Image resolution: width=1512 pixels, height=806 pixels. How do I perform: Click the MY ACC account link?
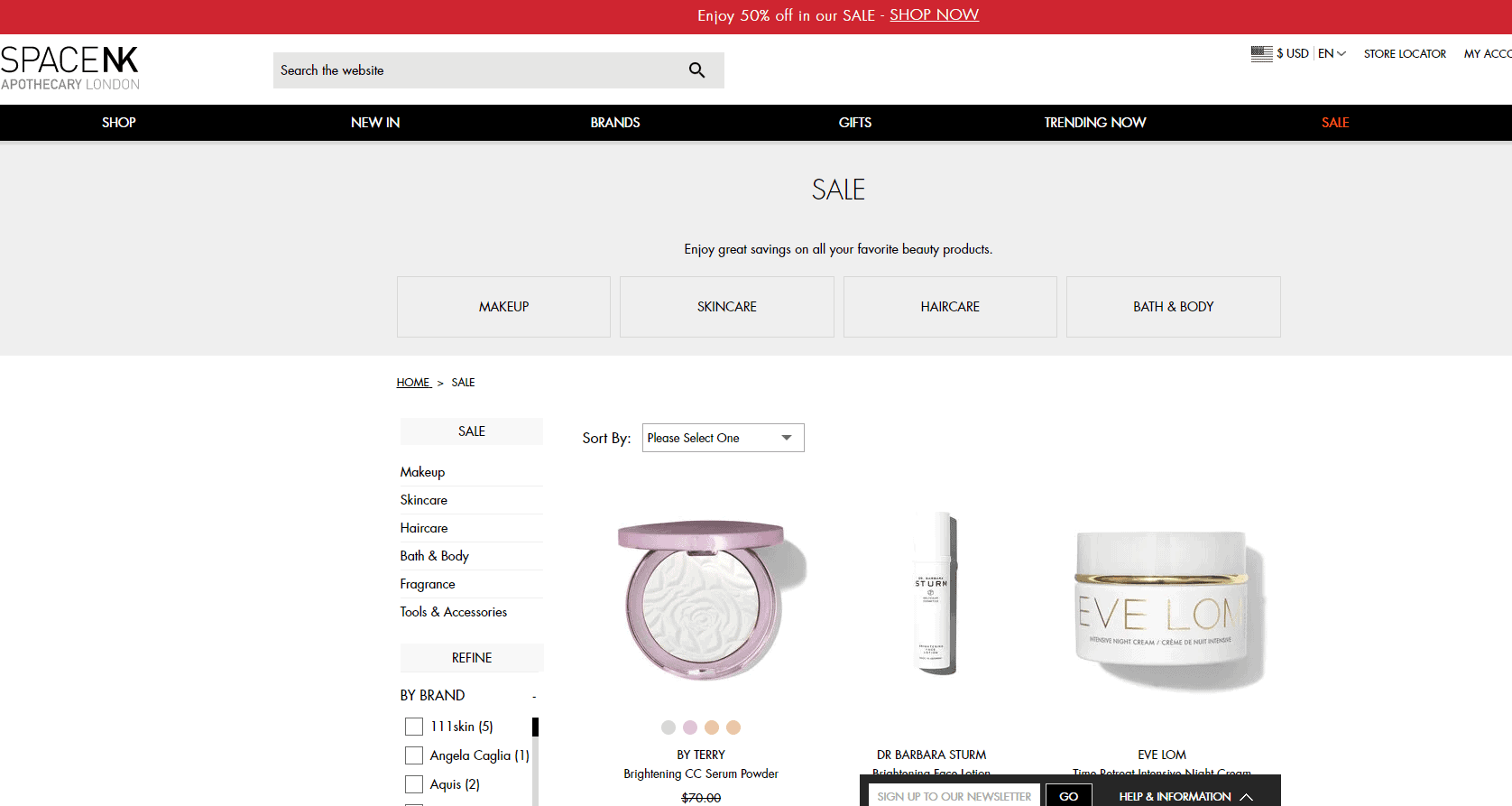[x=1488, y=54]
